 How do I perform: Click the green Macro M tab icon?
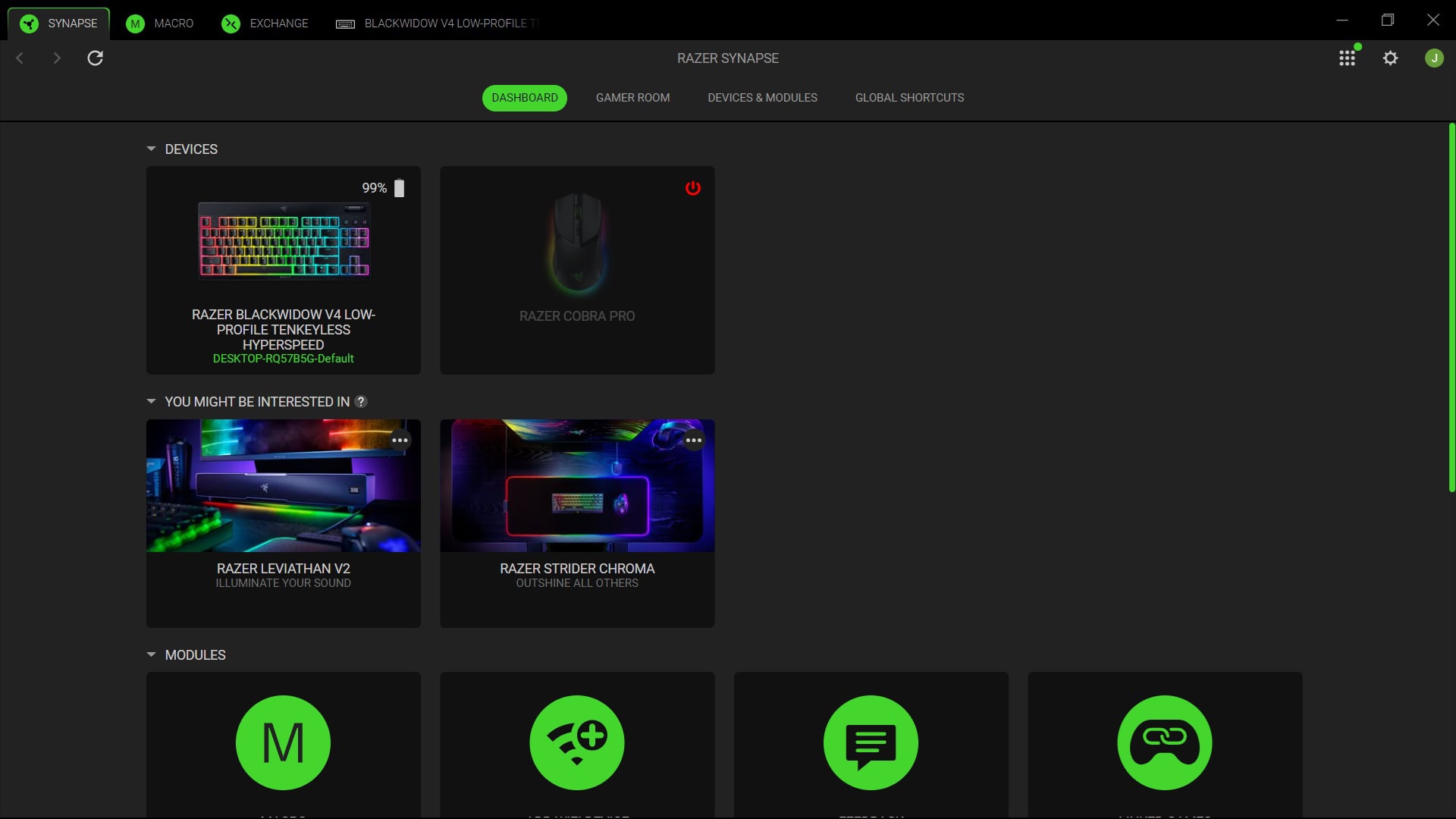[x=135, y=24]
